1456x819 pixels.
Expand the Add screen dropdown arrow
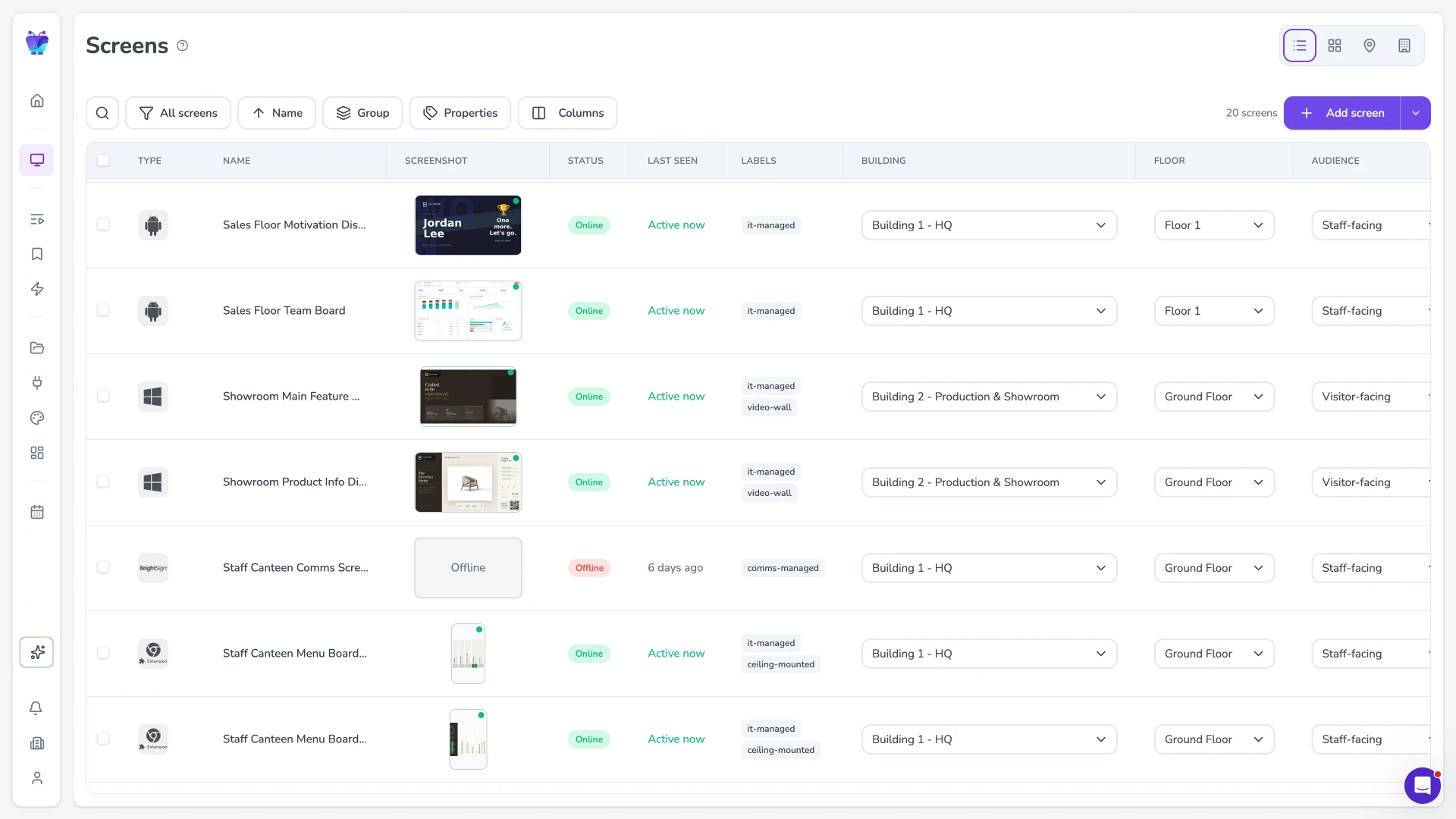click(1415, 113)
